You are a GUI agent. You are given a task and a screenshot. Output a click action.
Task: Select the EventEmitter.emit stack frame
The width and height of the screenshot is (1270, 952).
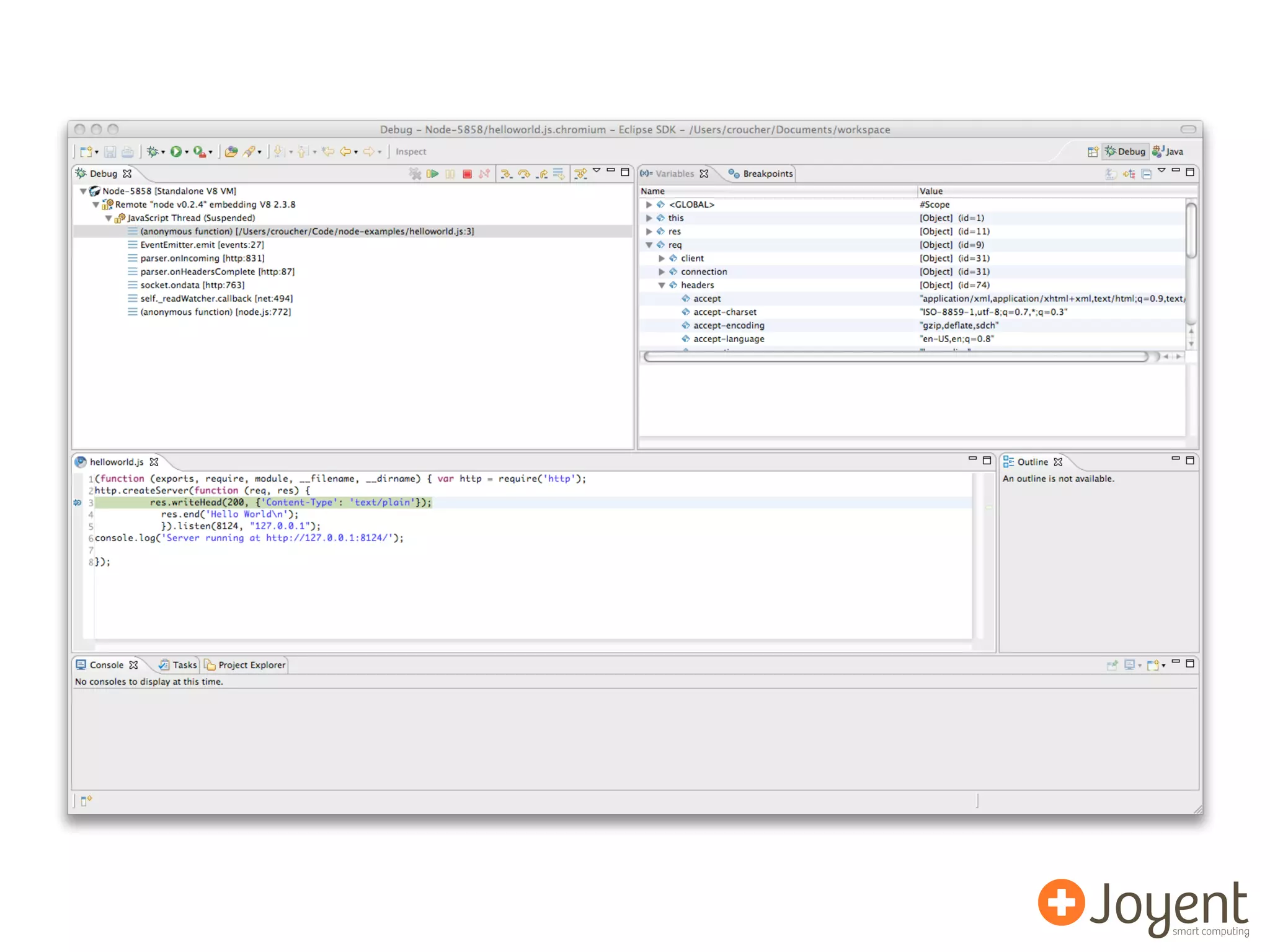(x=202, y=245)
